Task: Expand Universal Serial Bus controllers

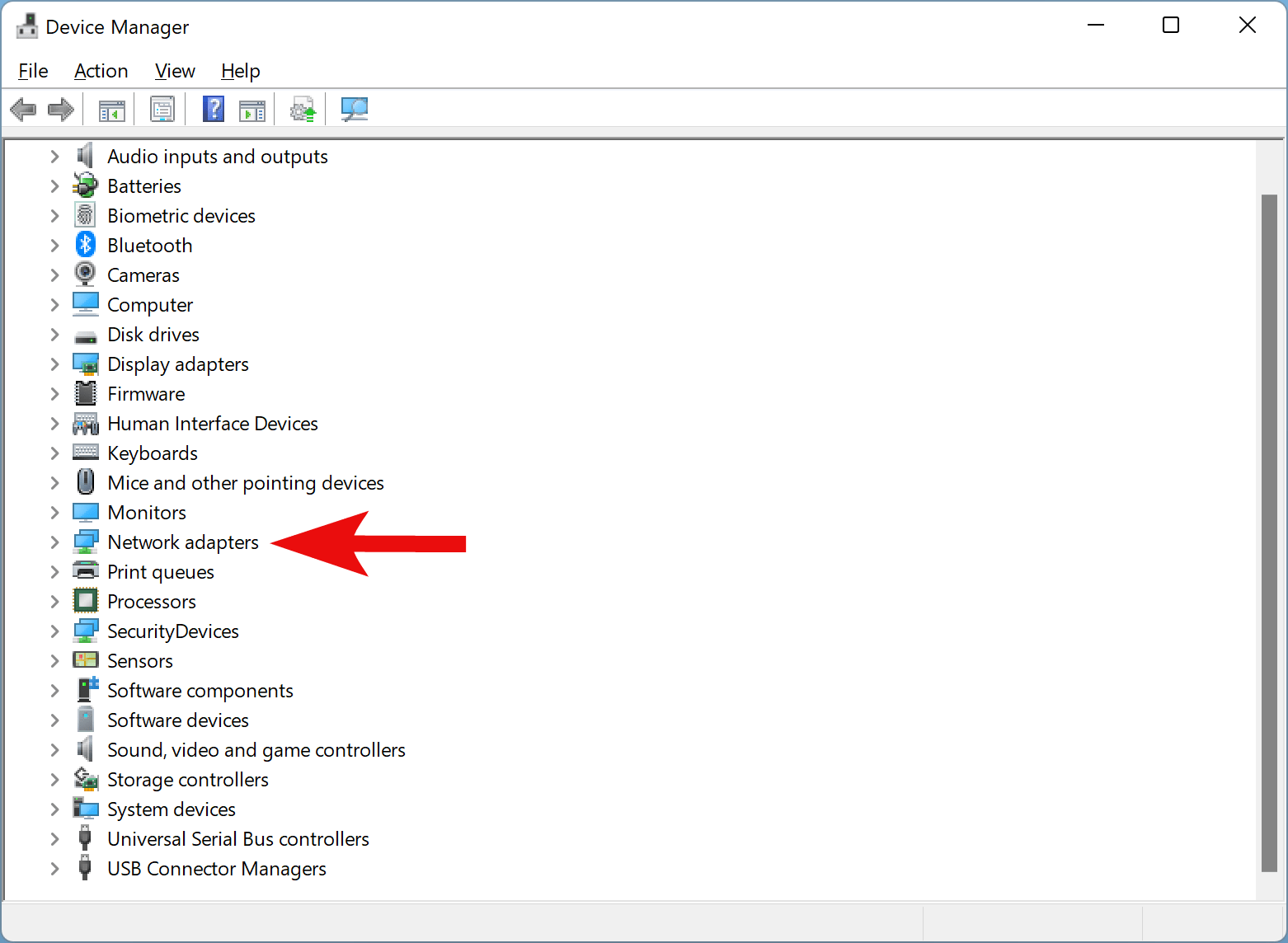Action: tap(54, 838)
